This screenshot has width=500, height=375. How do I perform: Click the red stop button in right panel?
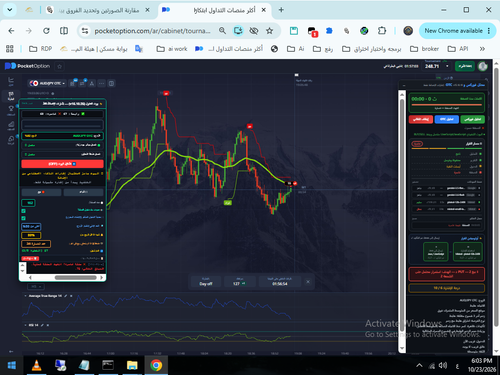421,119
